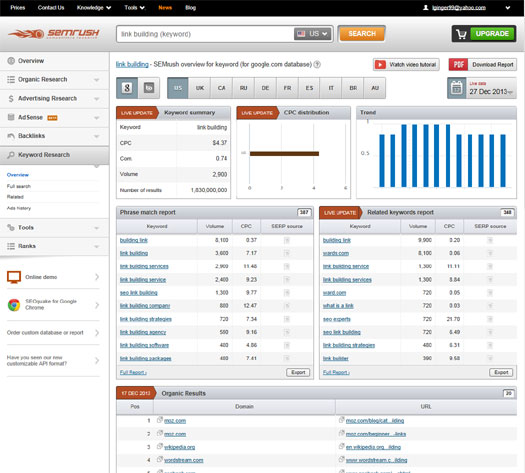Open News in the top menu

[x=165, y=7]
